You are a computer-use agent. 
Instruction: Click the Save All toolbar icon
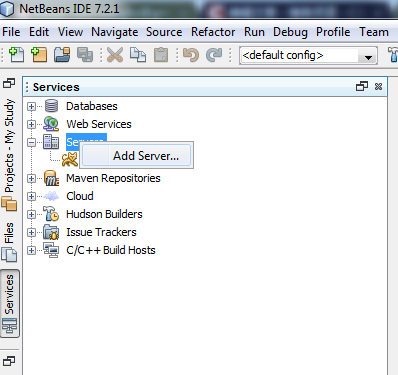click(x=85, y=55)
